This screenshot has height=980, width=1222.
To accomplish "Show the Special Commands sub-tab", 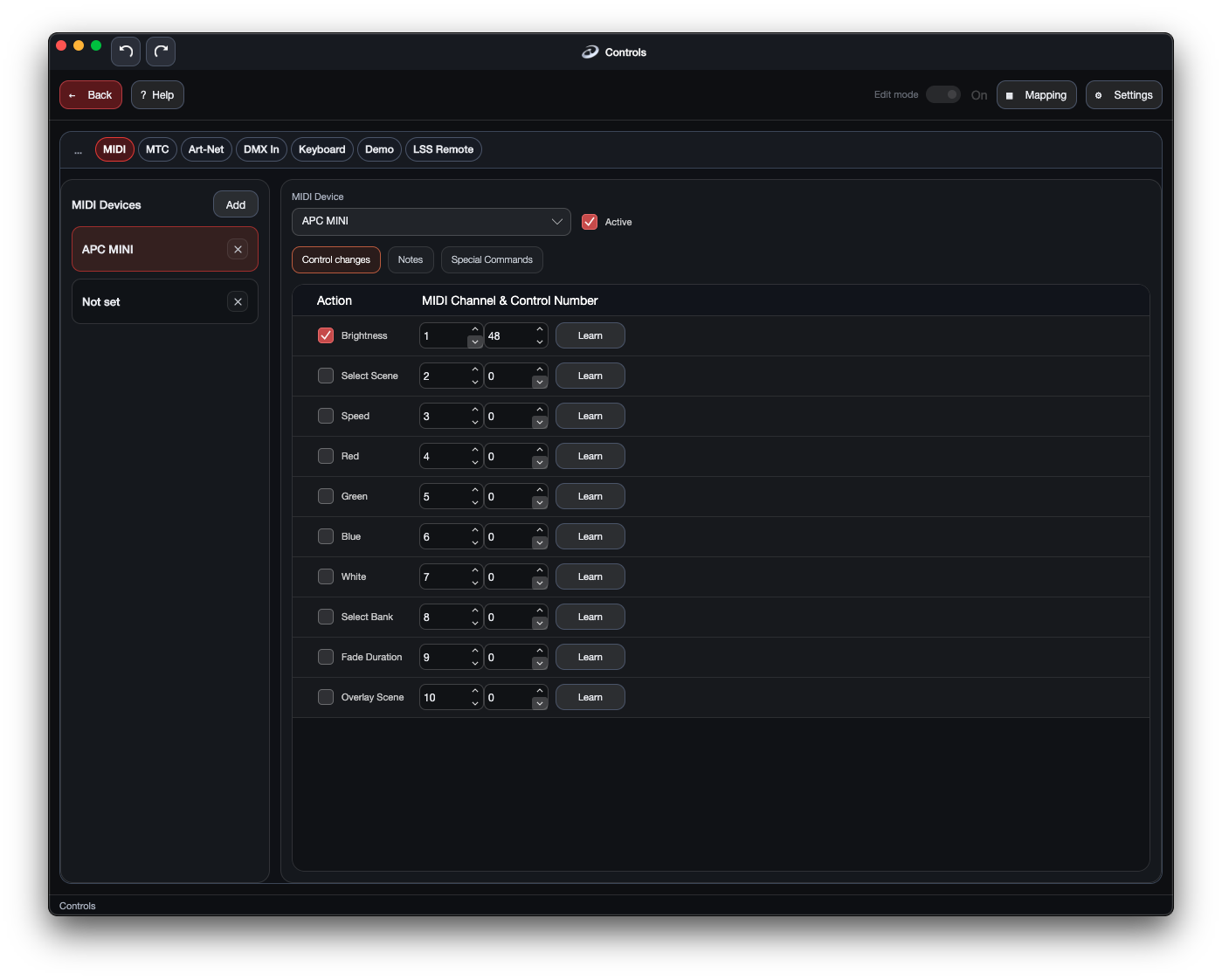I will pos(492,259).
